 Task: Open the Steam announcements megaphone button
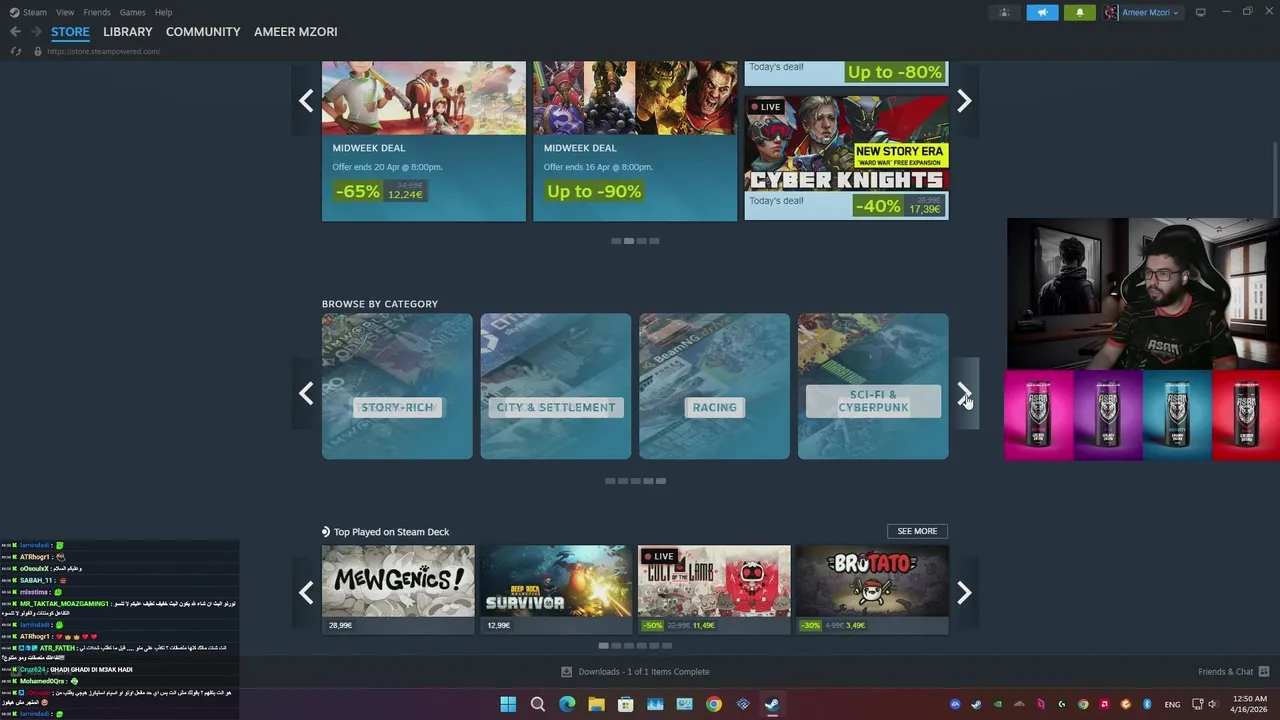pyautogui.click(x=1041, y=12)
